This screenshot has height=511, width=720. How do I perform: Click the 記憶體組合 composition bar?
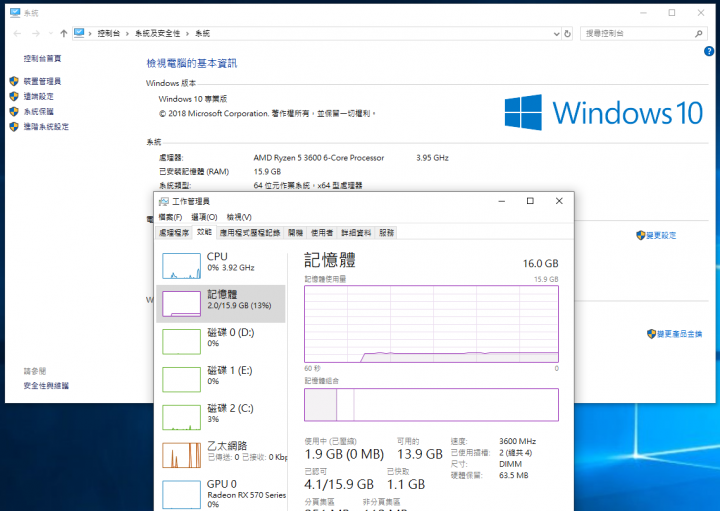coord(431,405)
